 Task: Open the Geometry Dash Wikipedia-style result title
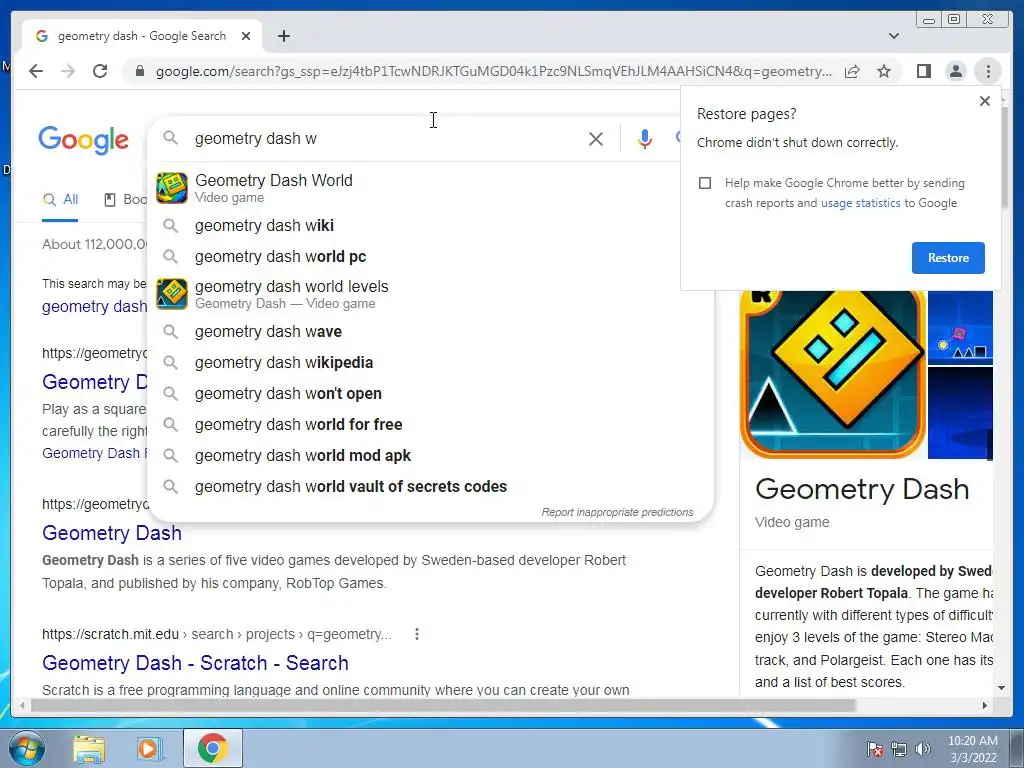[112, 533]
